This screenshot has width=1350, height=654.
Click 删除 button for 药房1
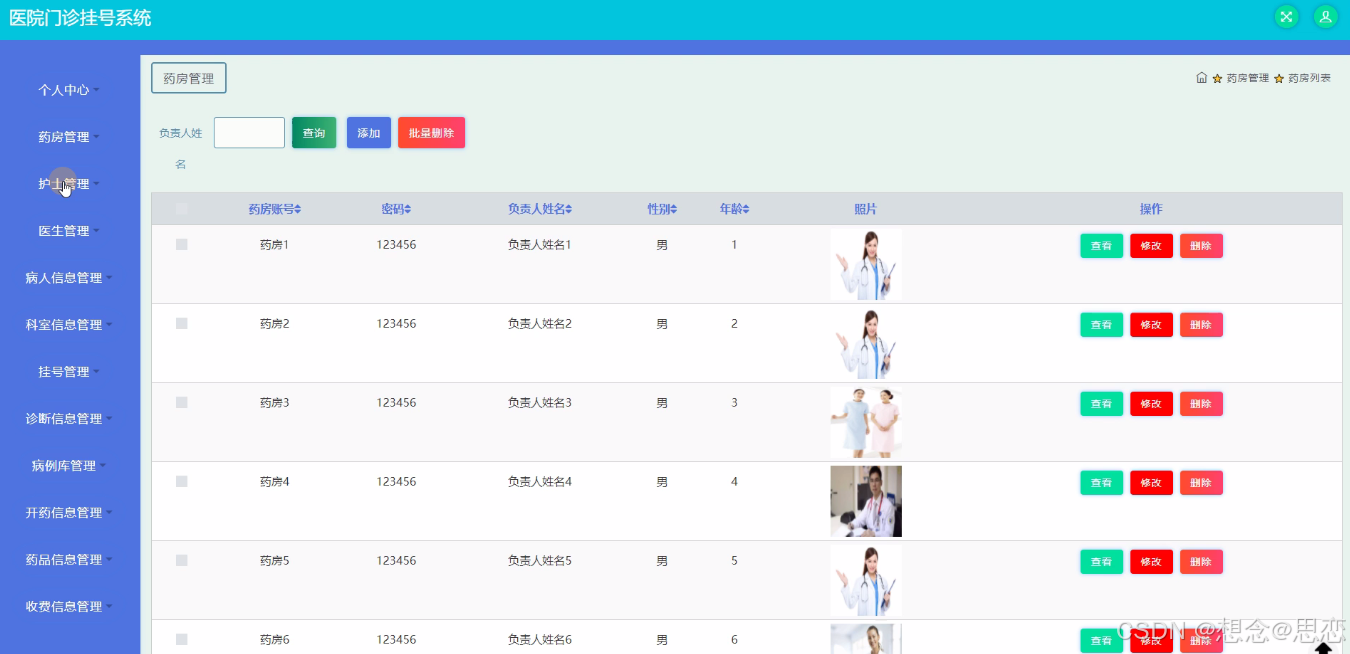(1201, 246)
